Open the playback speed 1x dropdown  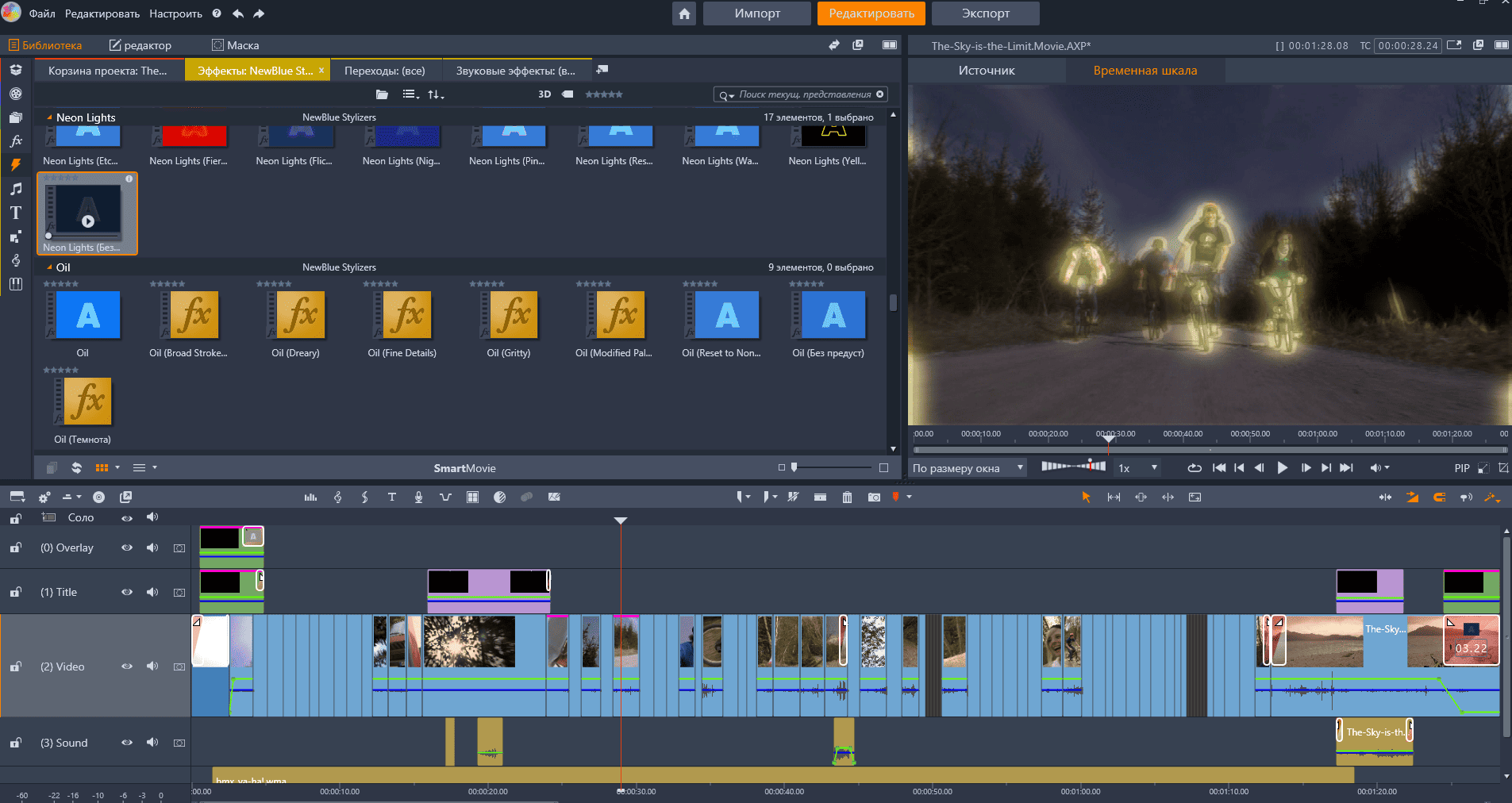[x=1137, y=468]
